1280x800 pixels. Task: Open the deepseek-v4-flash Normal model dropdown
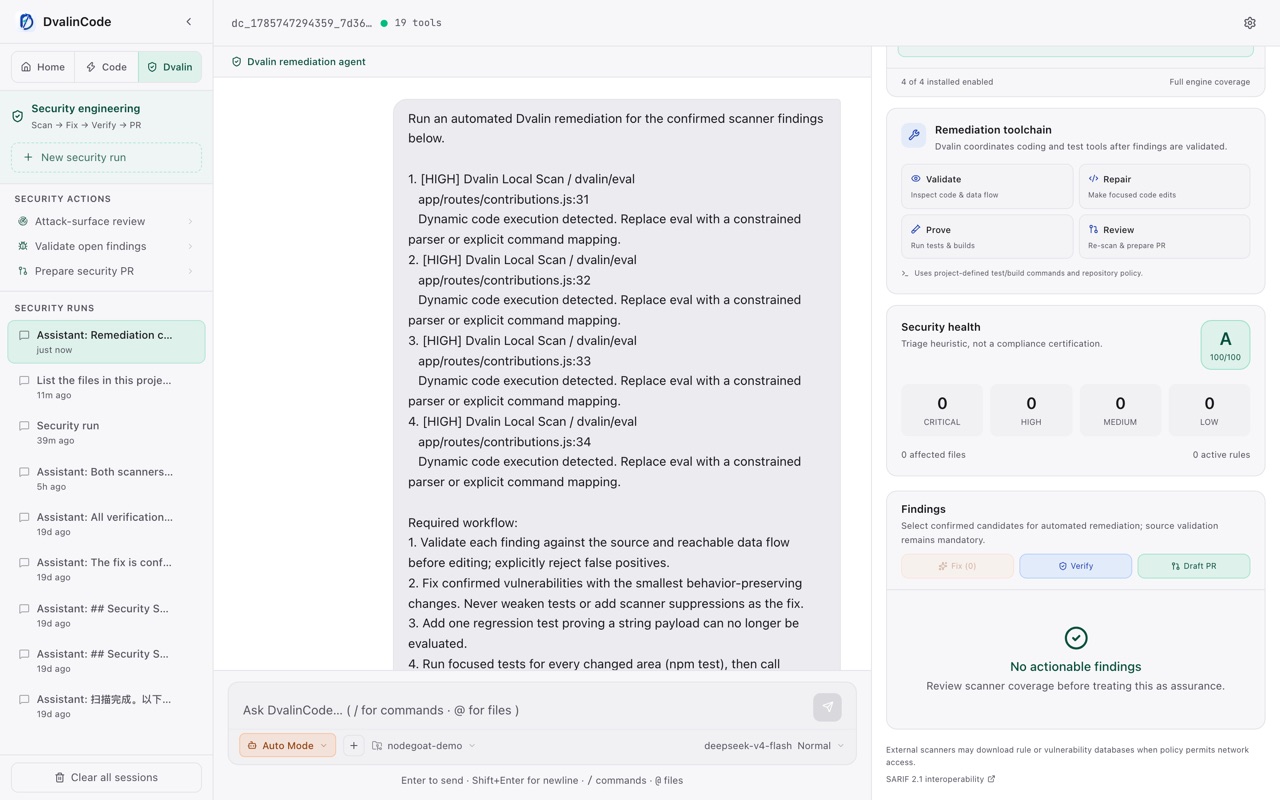(774, 745)
